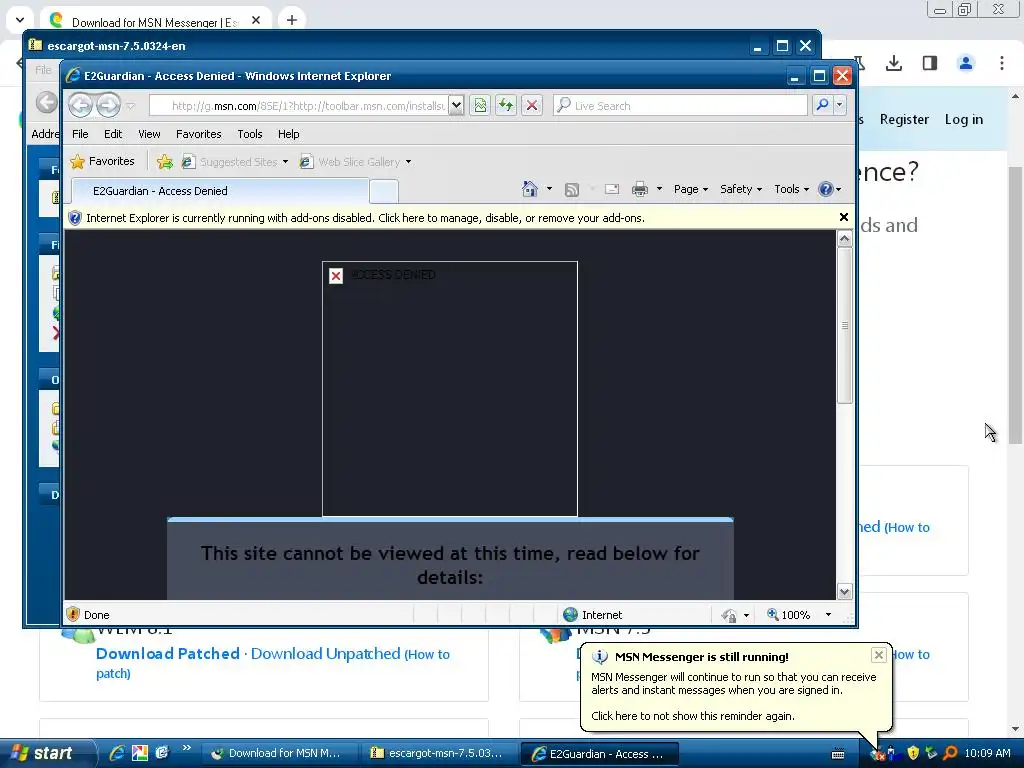Open the Safety command bar menu
Viewport: 1024px width, 768px height.
pos(741,189)
